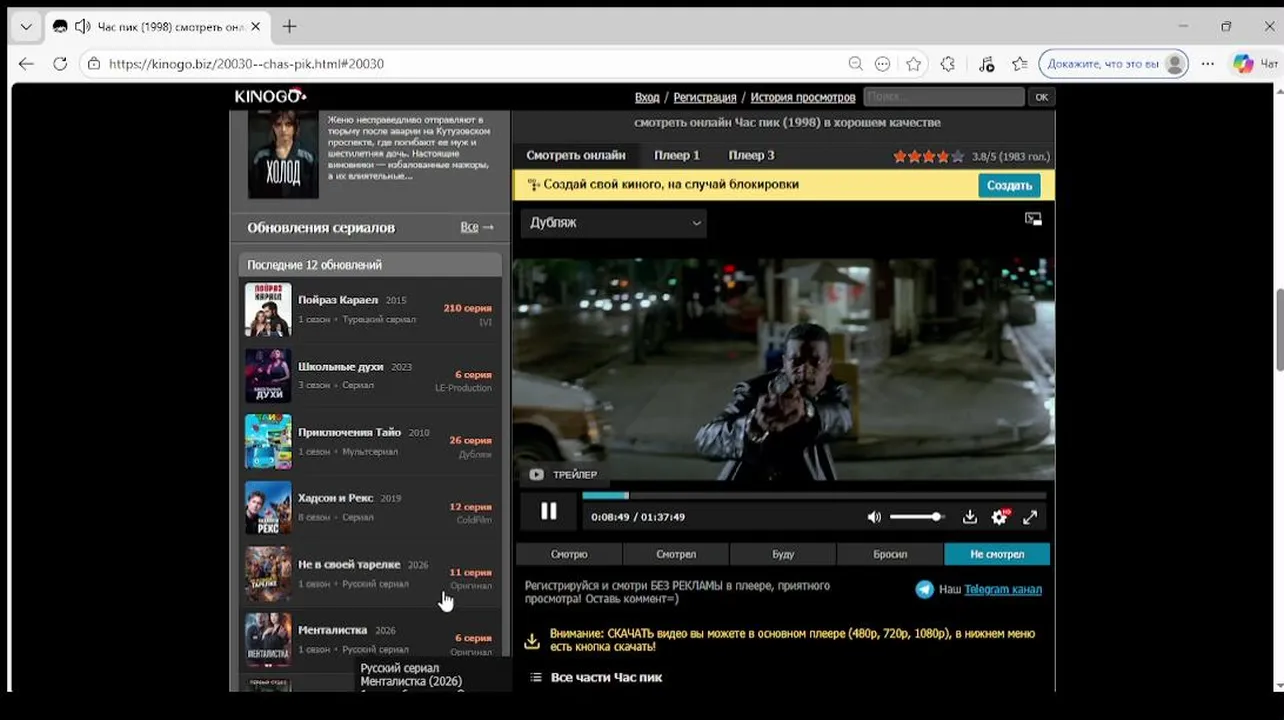Click the Вход login link

pos(647,97)
